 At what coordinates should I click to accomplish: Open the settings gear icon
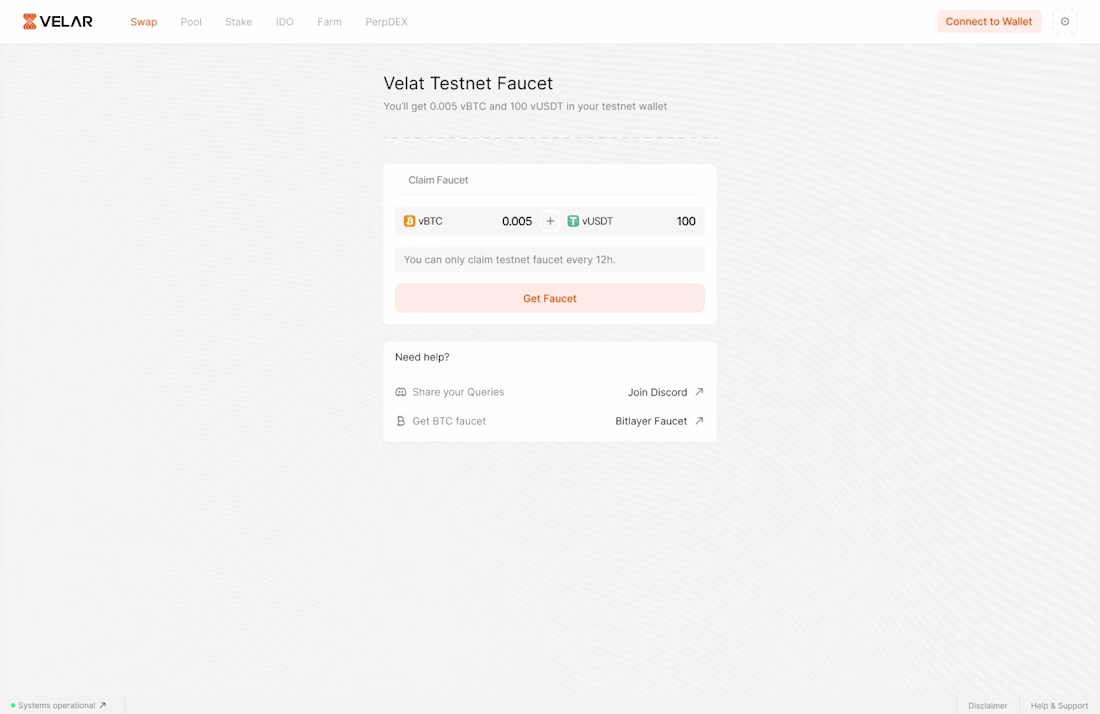[x=1065, y=22]
